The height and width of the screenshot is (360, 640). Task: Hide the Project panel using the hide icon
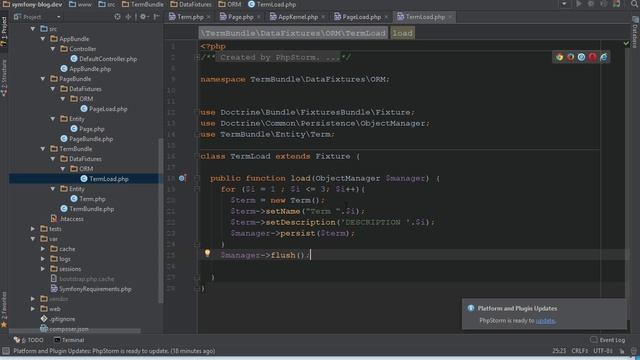point(156,17)
